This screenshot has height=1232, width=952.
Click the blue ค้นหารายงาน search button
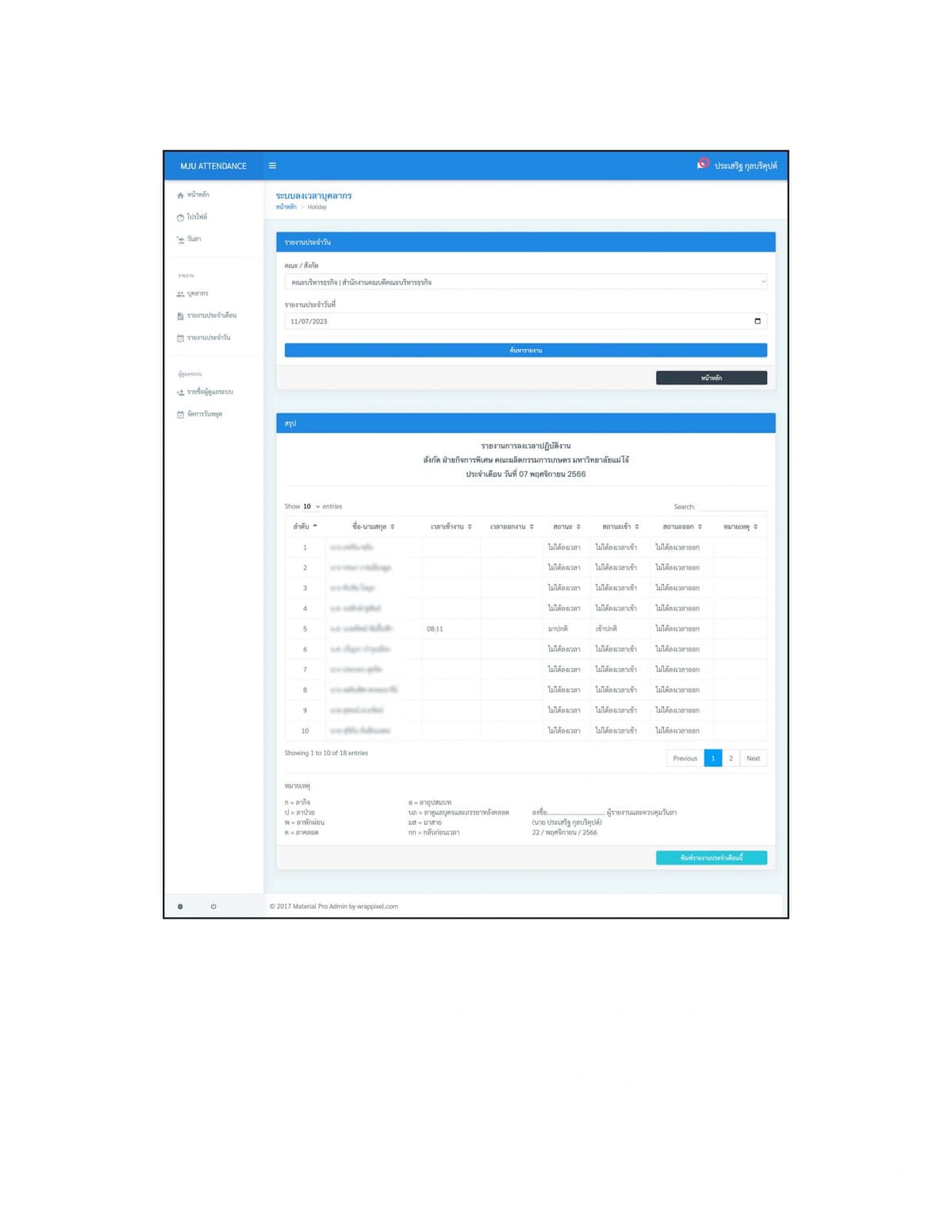(526, 350)
